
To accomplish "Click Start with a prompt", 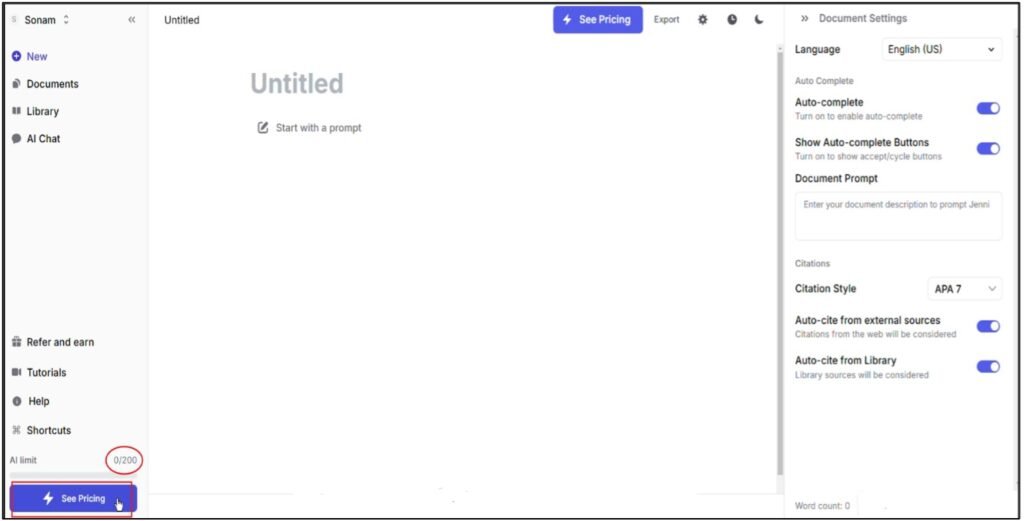I will (x=310, y=128).
